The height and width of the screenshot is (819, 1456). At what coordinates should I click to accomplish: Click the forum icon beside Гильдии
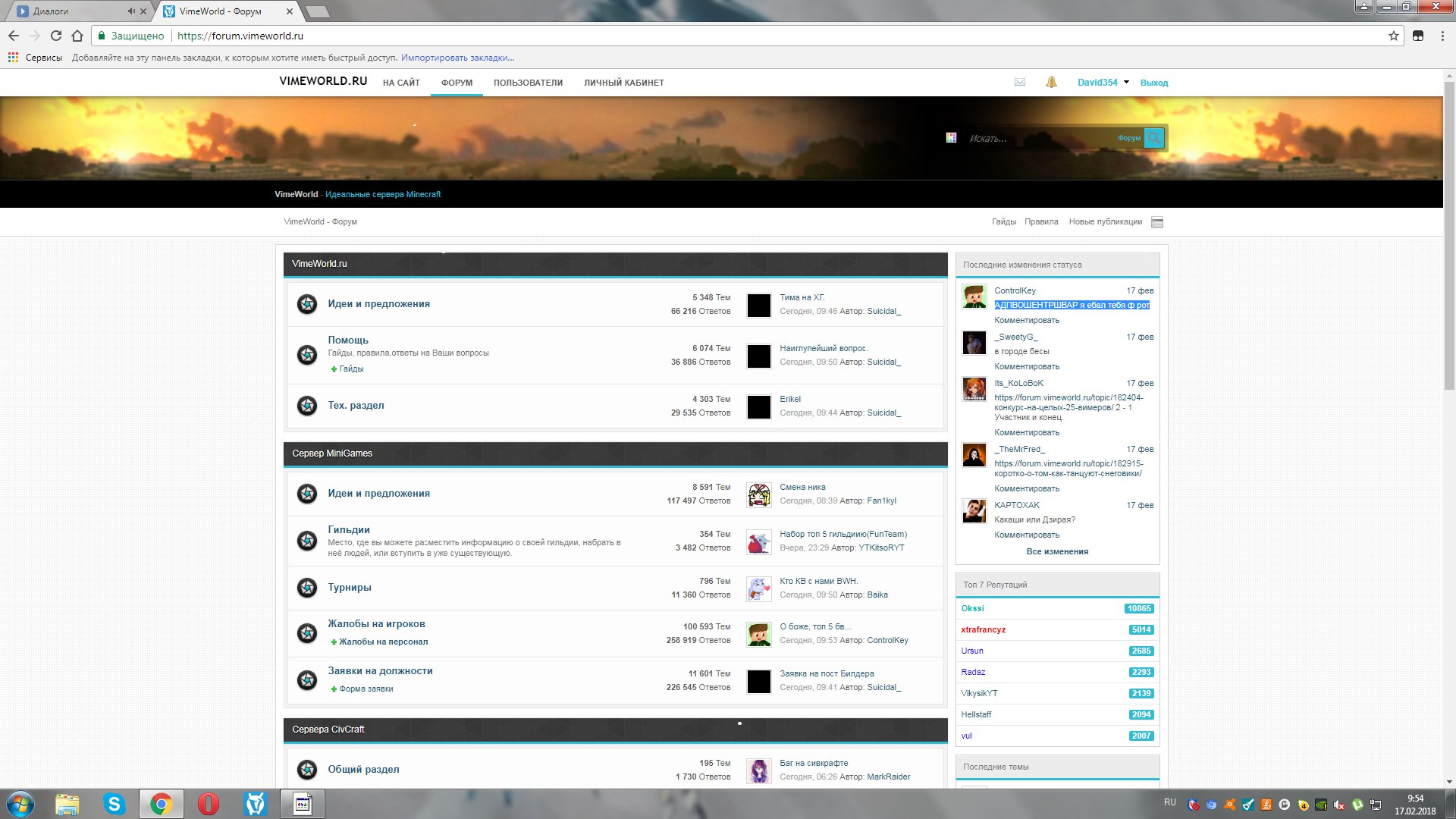(x=307, y=541)
